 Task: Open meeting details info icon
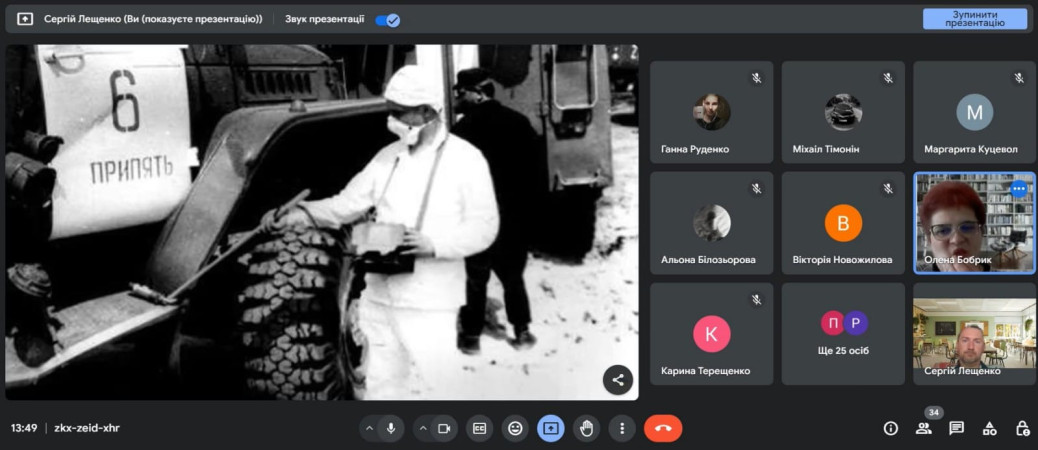(890, 428)
